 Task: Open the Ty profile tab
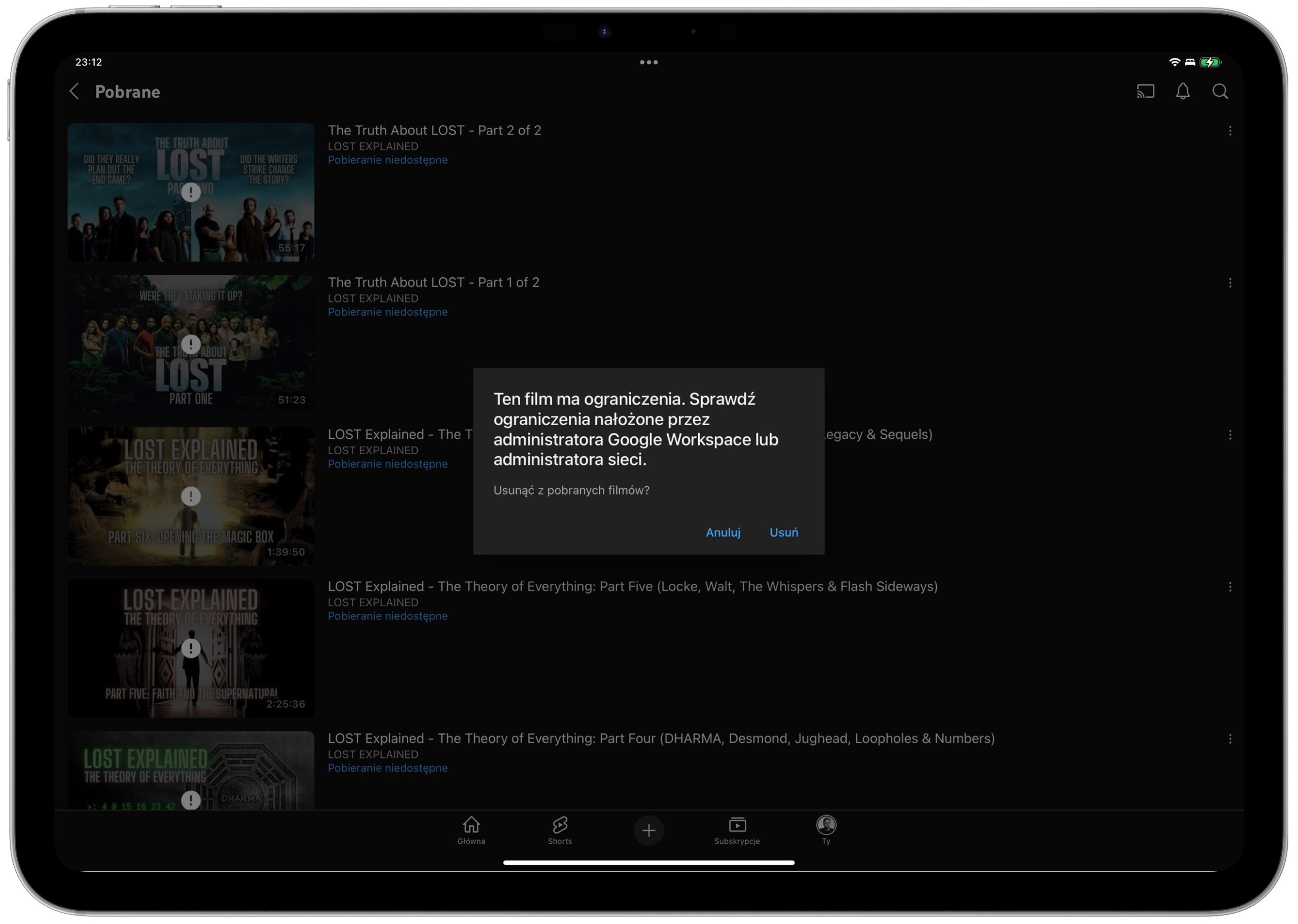click(x=825, y=830)
